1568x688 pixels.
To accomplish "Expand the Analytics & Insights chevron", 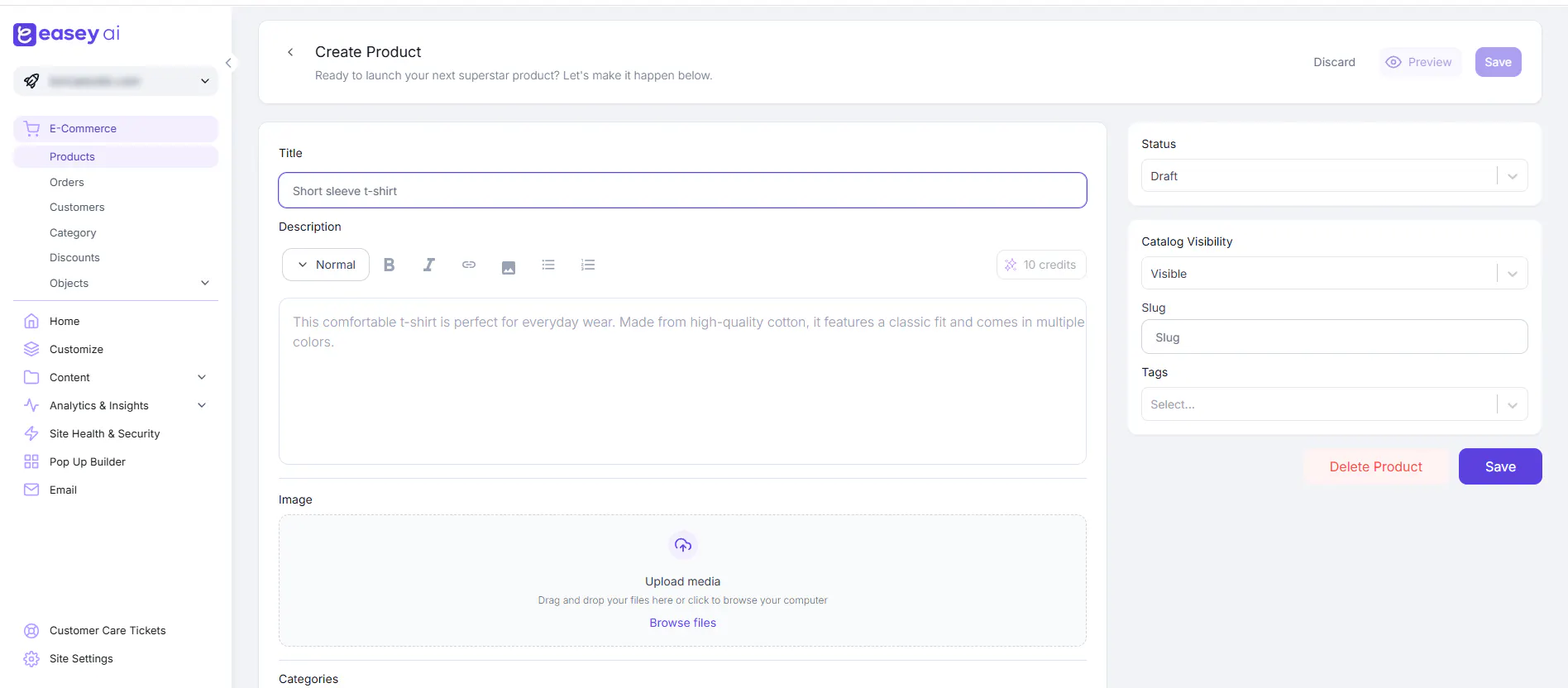I will (202, 405).
